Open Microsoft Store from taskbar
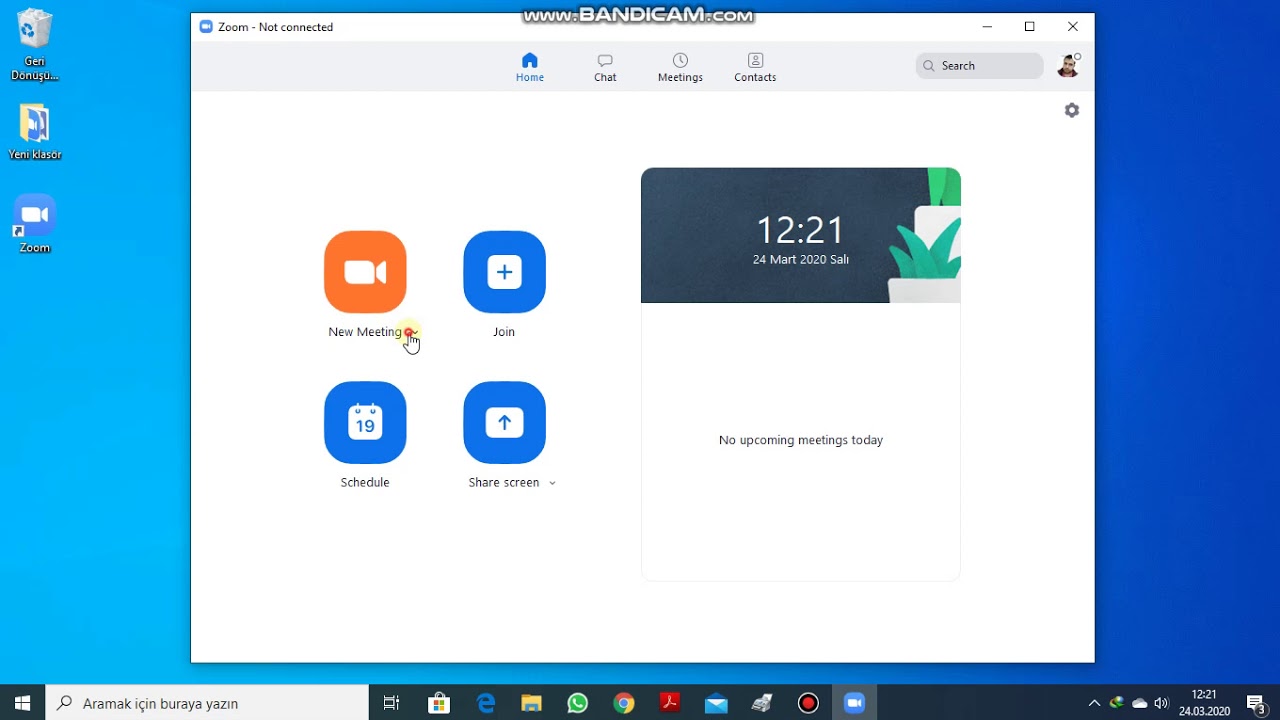 click(439, 703)
